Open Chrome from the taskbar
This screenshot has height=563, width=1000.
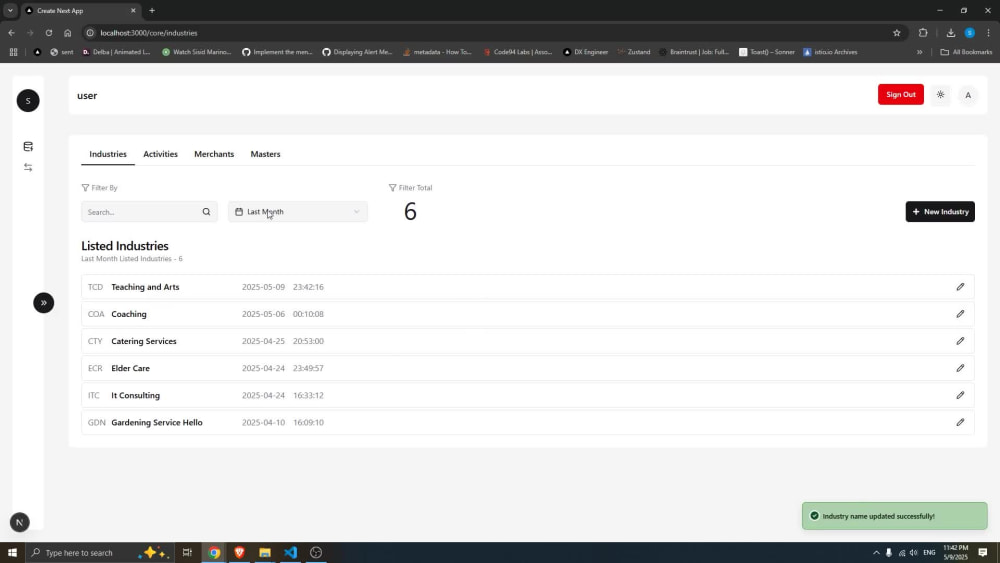(214, 552)
